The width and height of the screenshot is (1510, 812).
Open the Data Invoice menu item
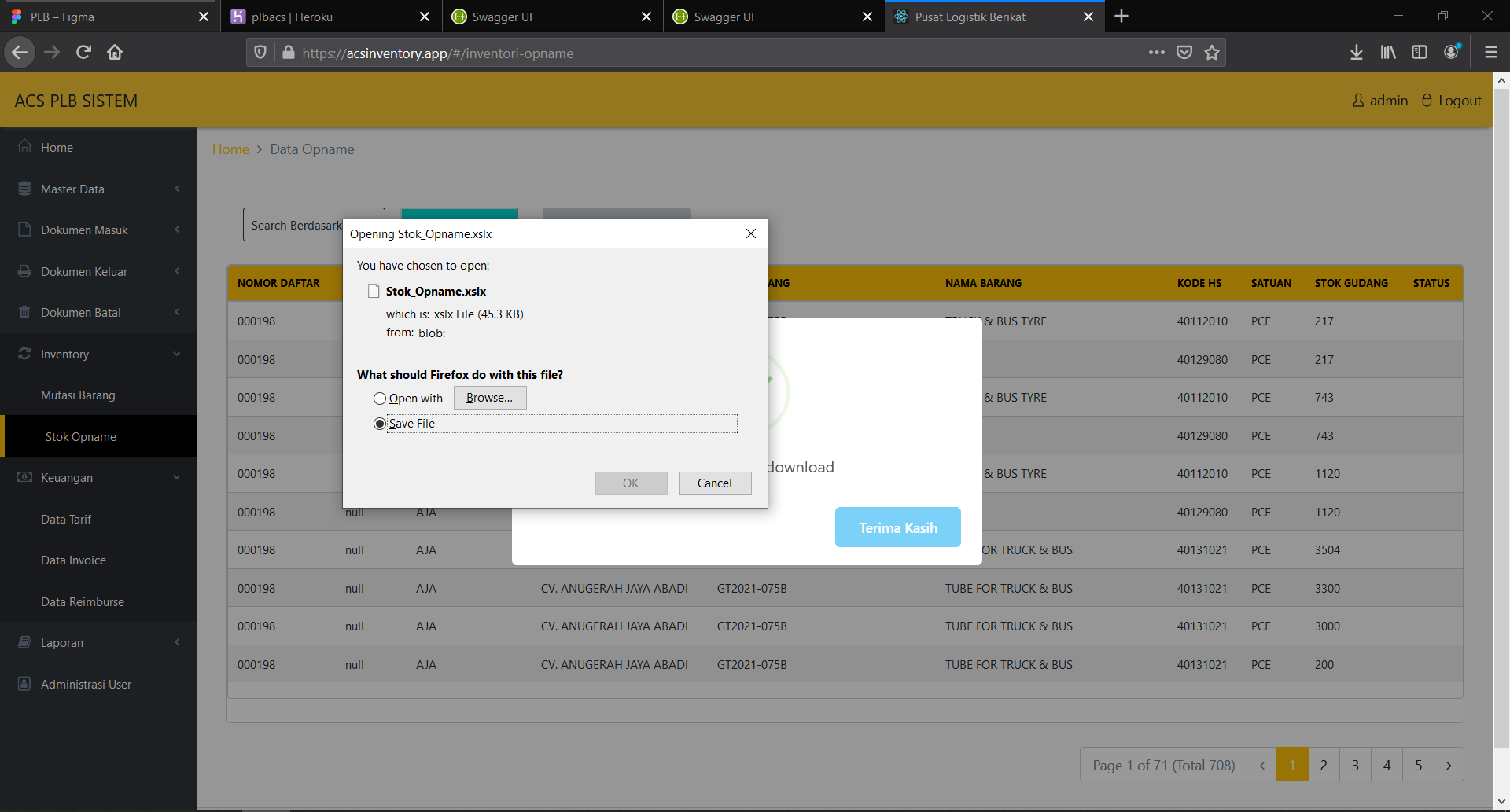(x=98, y=560)
